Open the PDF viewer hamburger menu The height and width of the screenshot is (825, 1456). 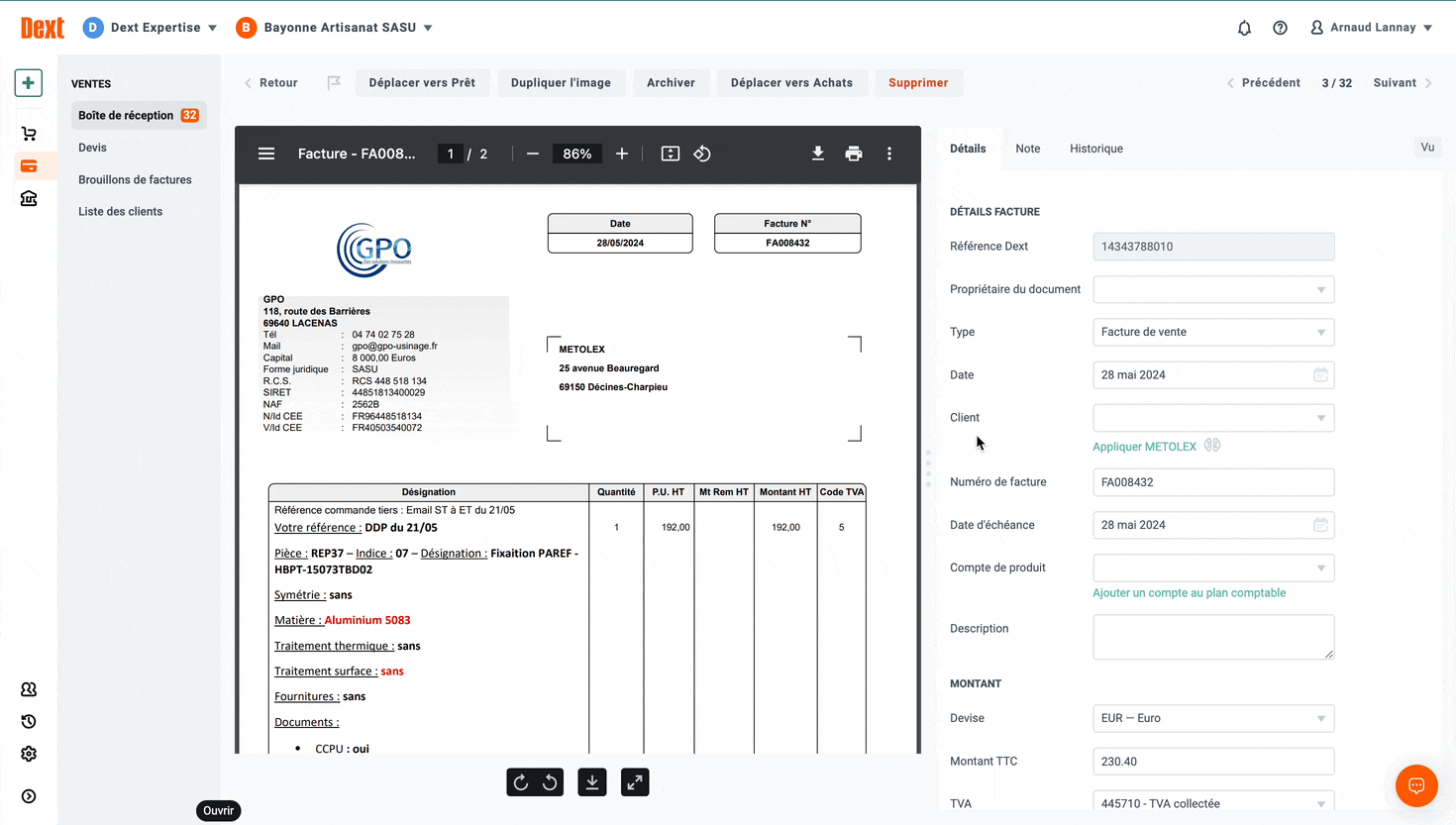coord(266,154)
